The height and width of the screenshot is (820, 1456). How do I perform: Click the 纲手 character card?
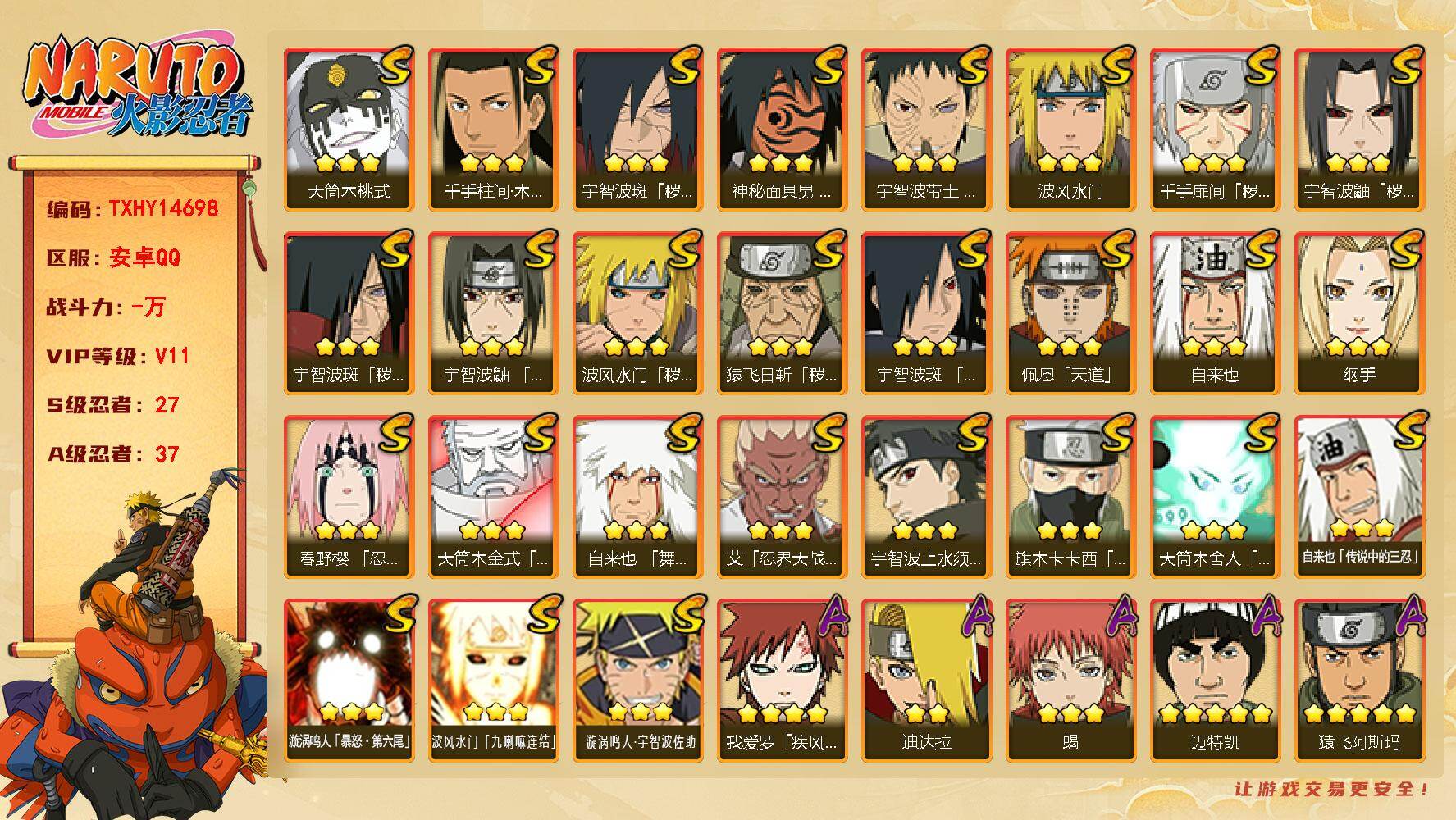coord(1359,312)
